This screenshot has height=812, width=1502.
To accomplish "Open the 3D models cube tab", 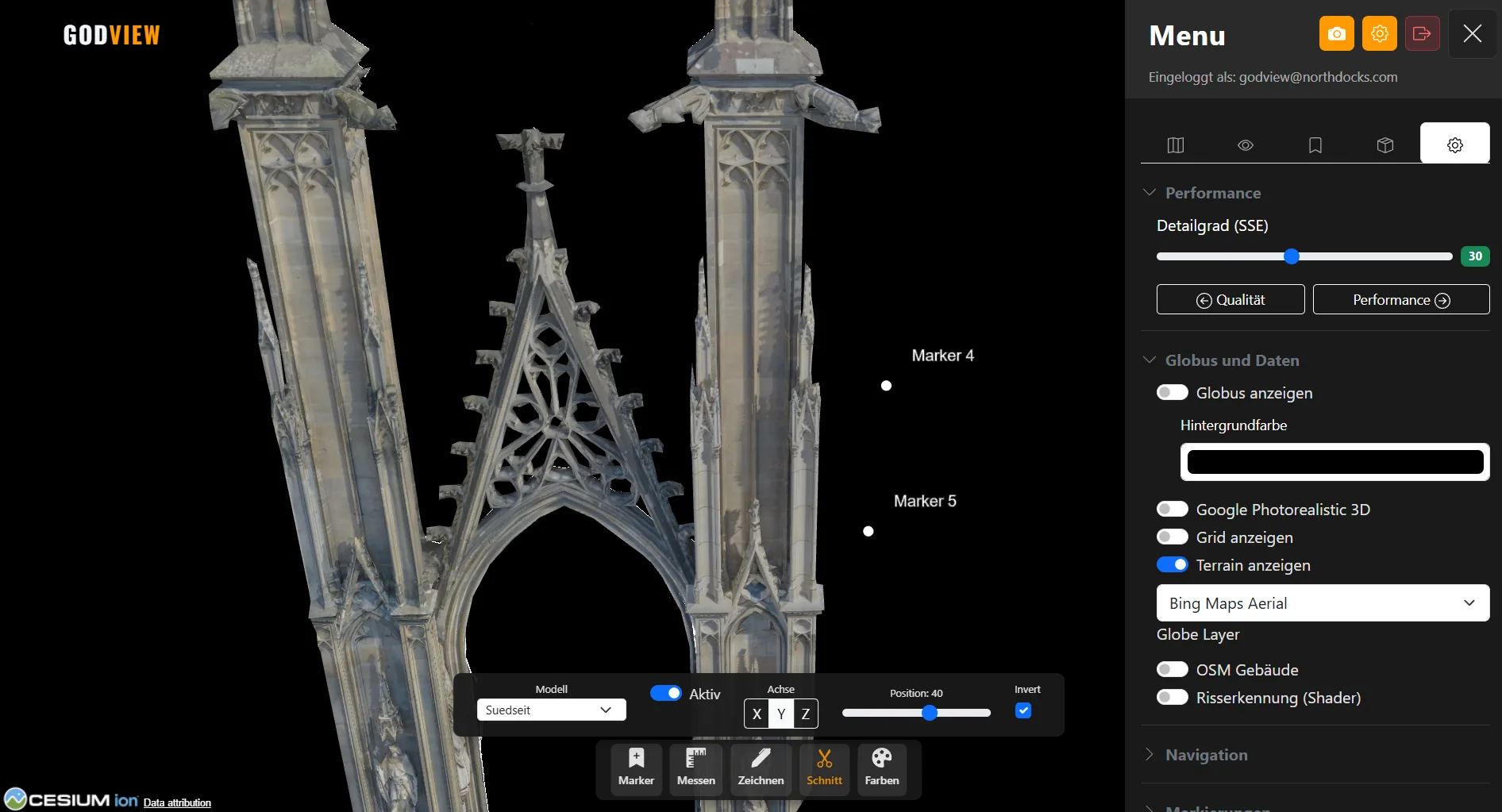I will click(1385, 145).
